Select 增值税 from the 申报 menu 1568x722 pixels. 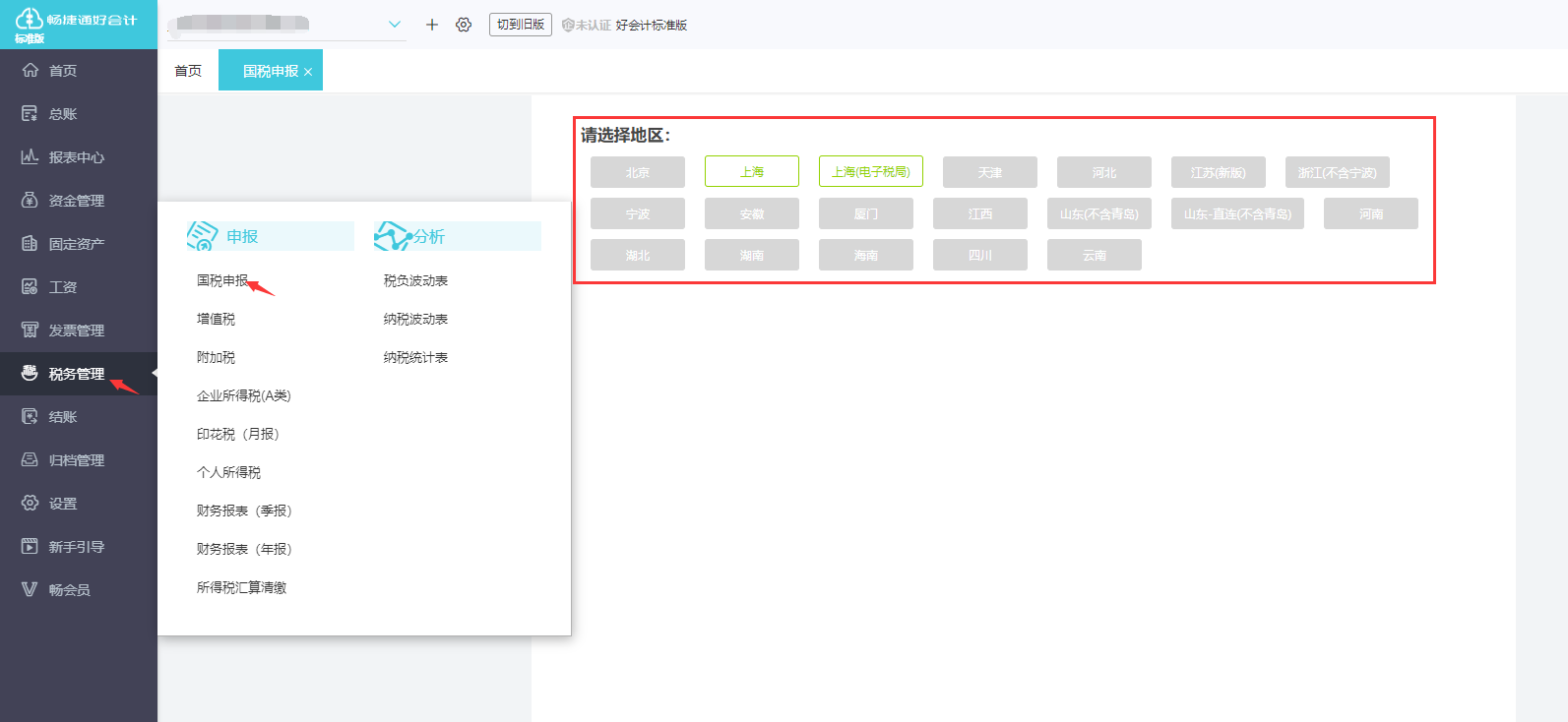tap(216, 319)
